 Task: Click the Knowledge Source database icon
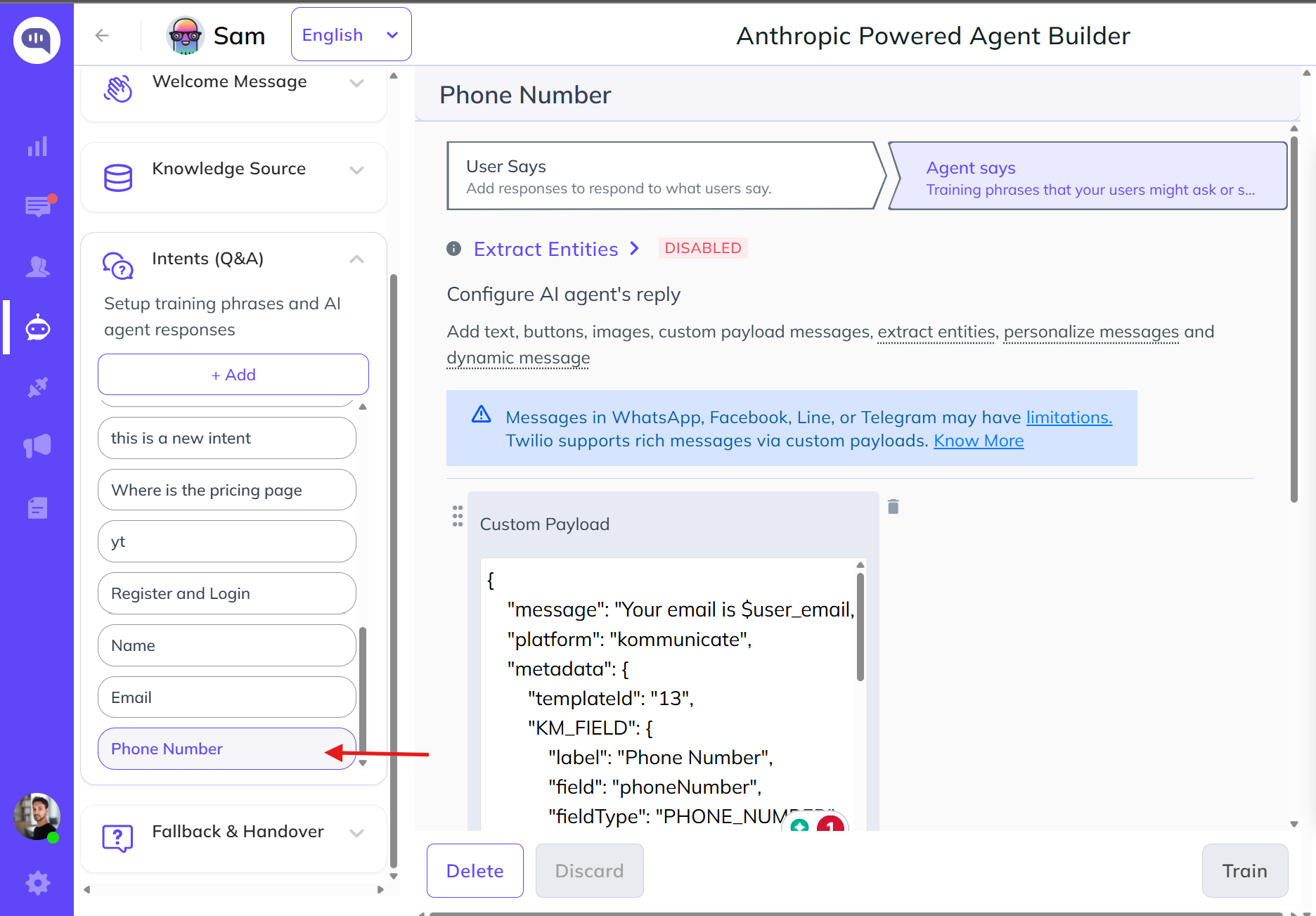coord(118,177)
